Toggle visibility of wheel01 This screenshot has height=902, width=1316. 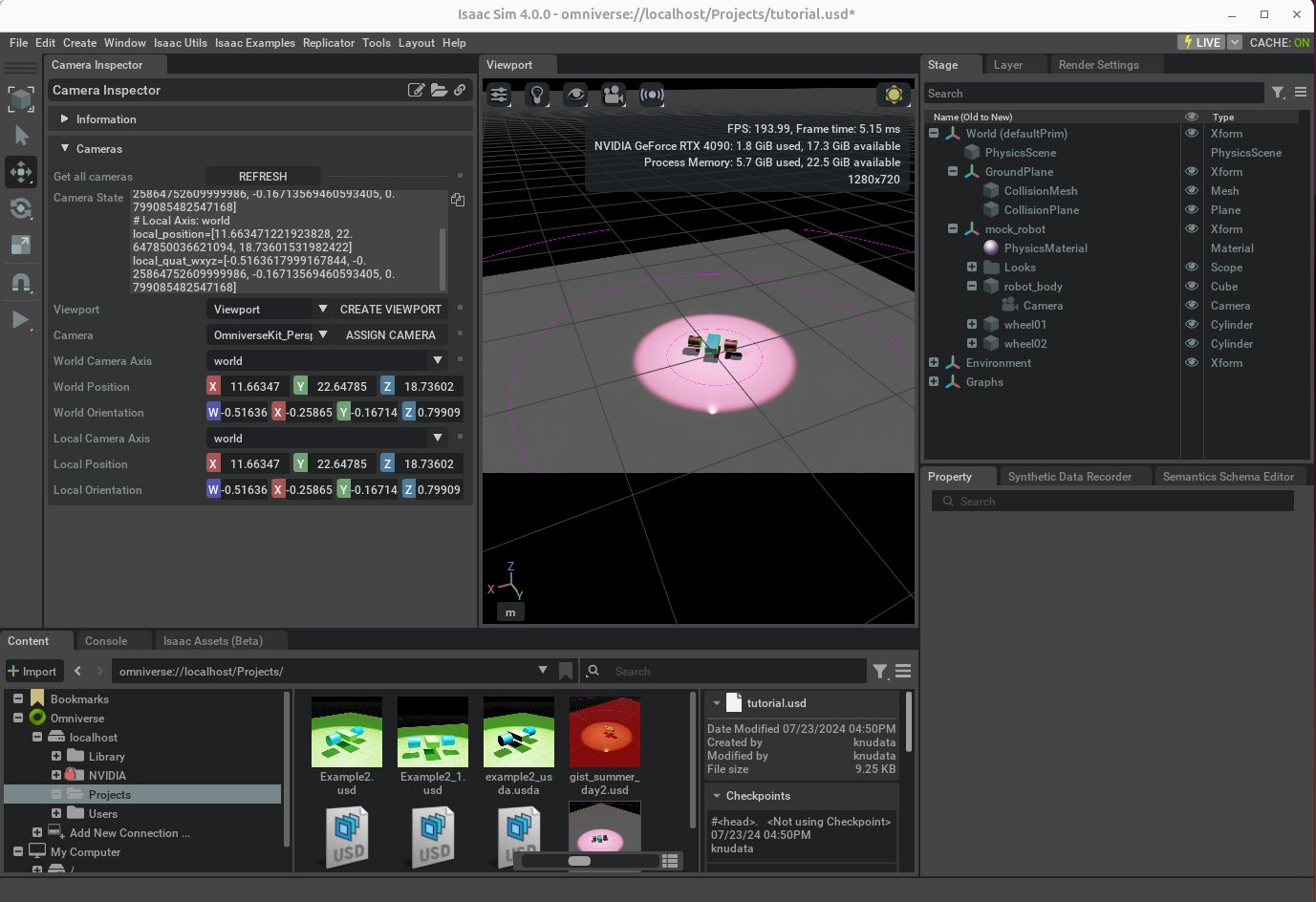coord(1192,324)
